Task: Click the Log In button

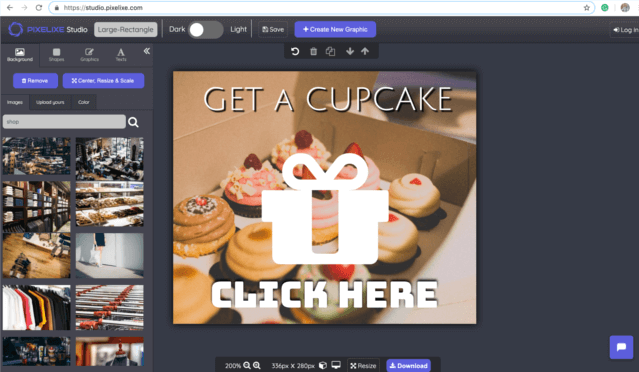Action: [625, 30]
